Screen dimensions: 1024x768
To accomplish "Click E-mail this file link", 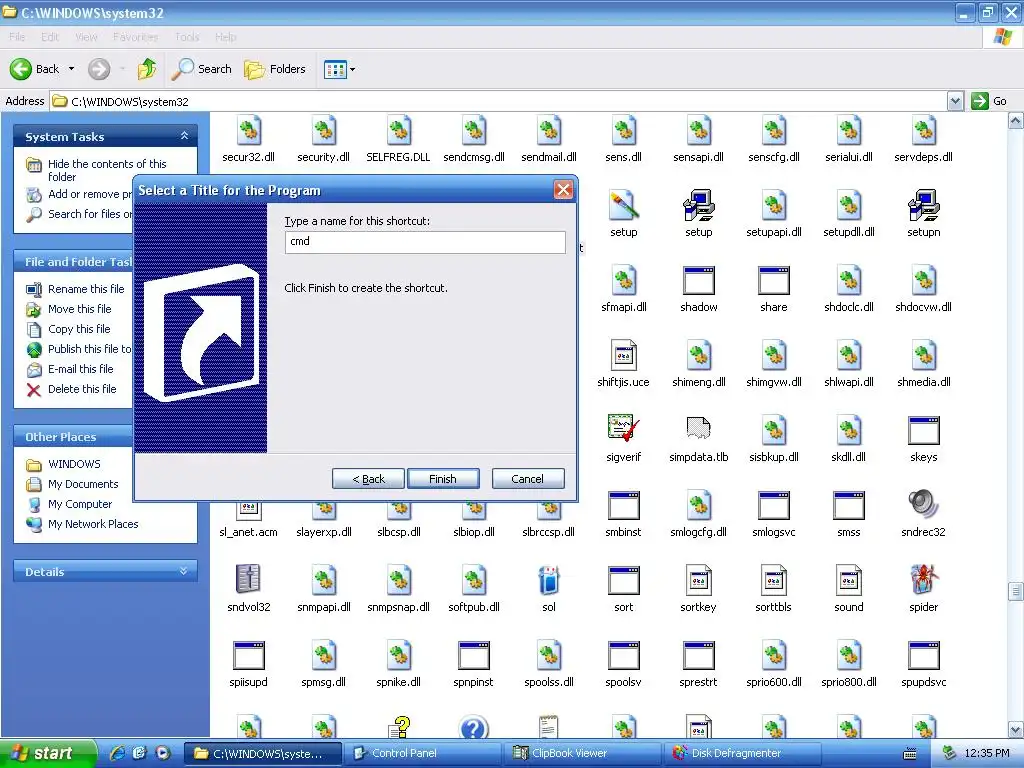I will coord(80,368).
